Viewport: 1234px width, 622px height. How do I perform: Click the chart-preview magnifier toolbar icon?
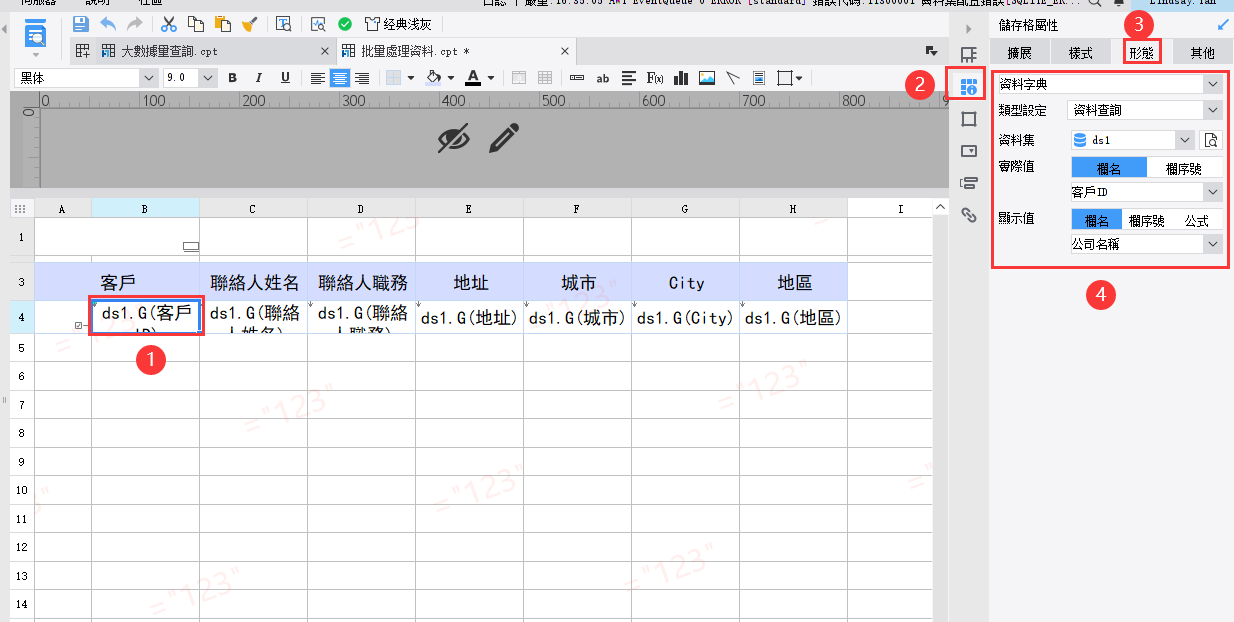click(318, 23)
